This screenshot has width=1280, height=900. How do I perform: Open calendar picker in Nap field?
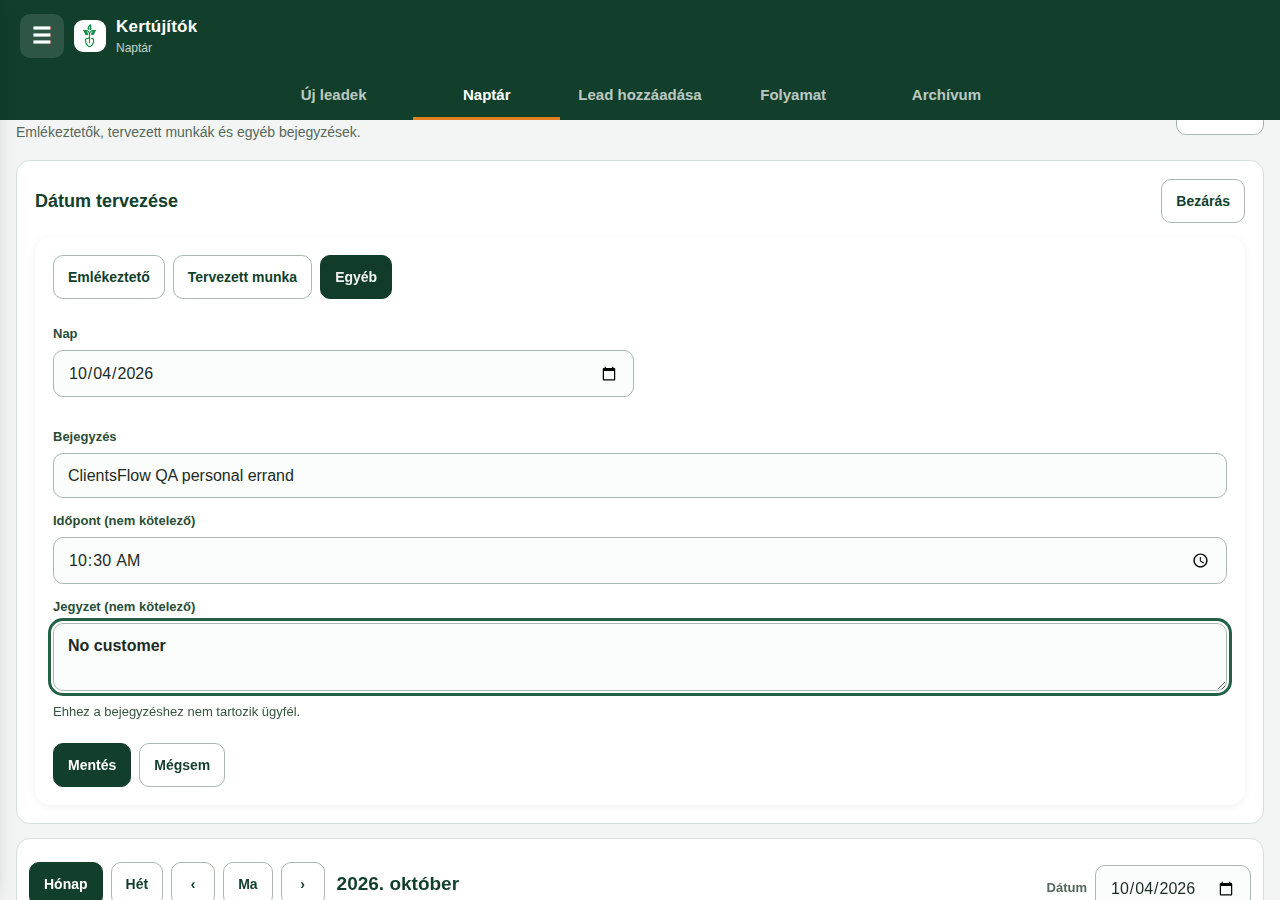click(609, 374)
